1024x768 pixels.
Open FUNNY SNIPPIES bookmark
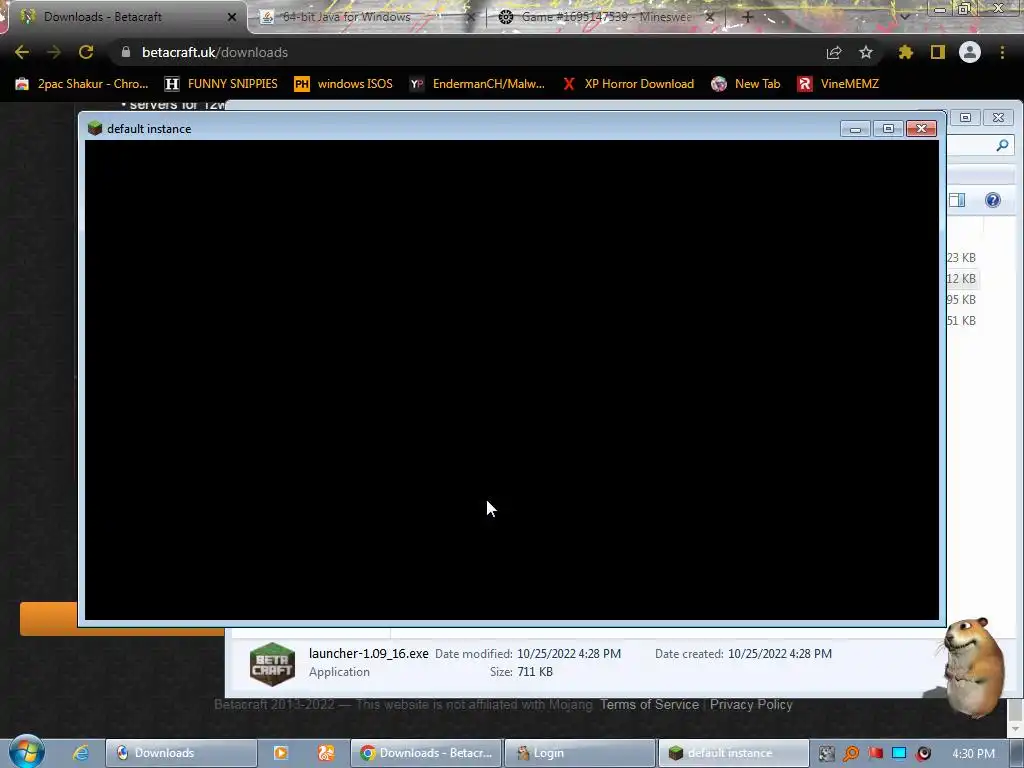pos(221,84)
